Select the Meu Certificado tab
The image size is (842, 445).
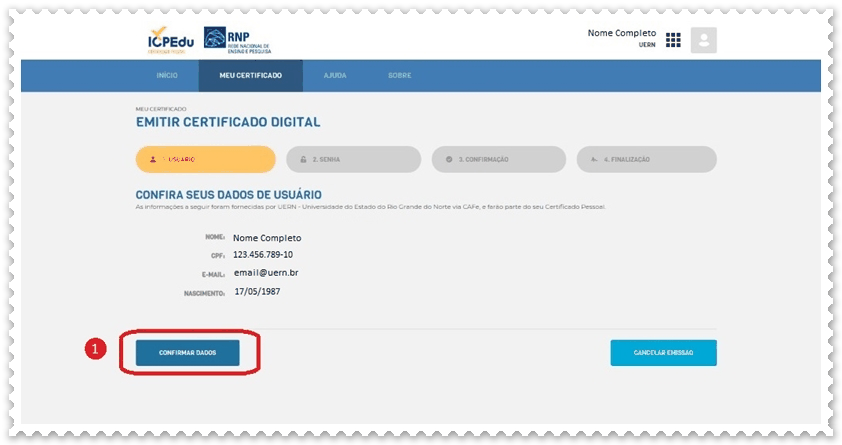pos(250,76)
